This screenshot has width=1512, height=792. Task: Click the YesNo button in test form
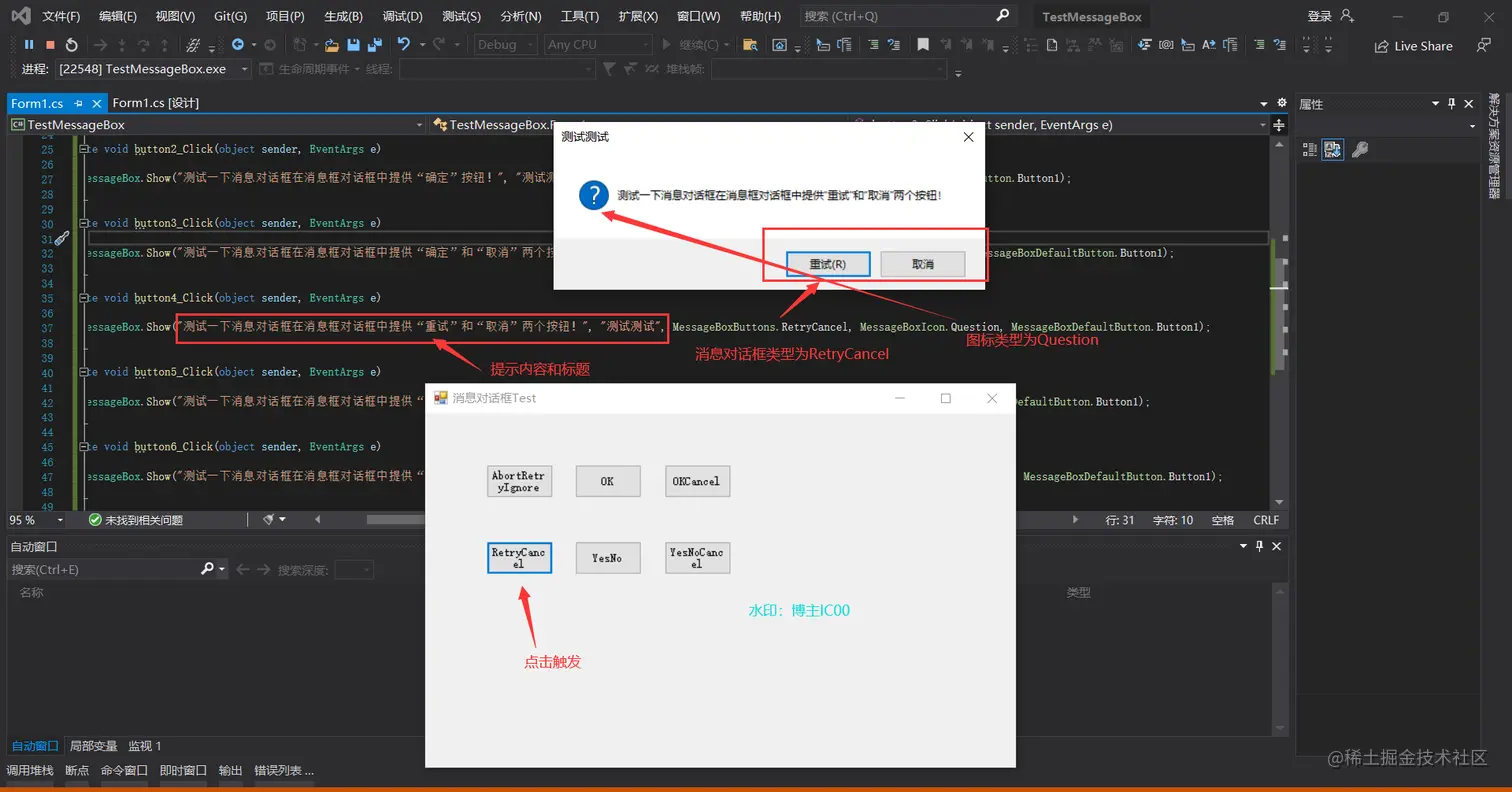pyautogui.click(x=608, y=558)
